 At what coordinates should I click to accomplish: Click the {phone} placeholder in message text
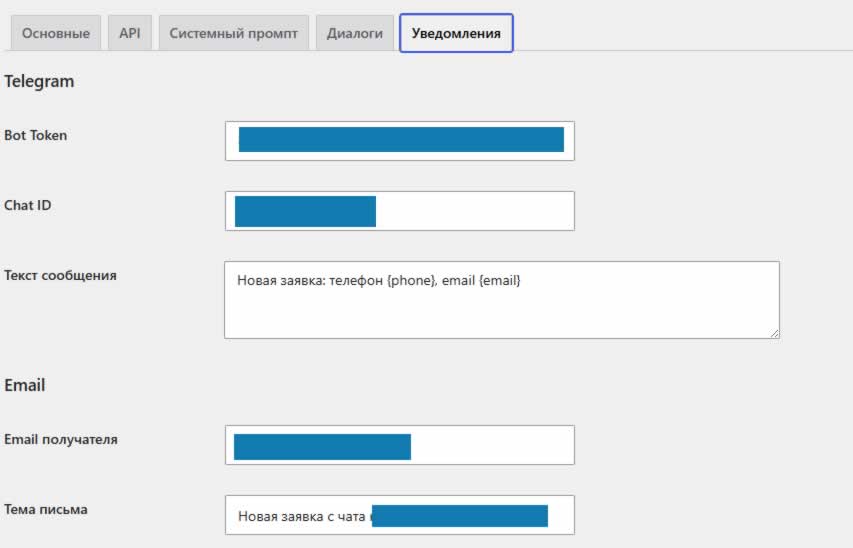(411, 280)
